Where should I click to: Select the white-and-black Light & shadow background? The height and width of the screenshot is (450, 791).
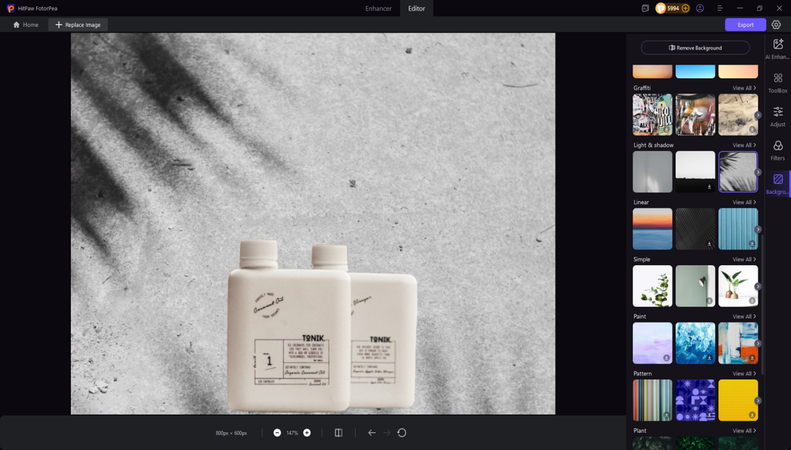click(695, 172)
